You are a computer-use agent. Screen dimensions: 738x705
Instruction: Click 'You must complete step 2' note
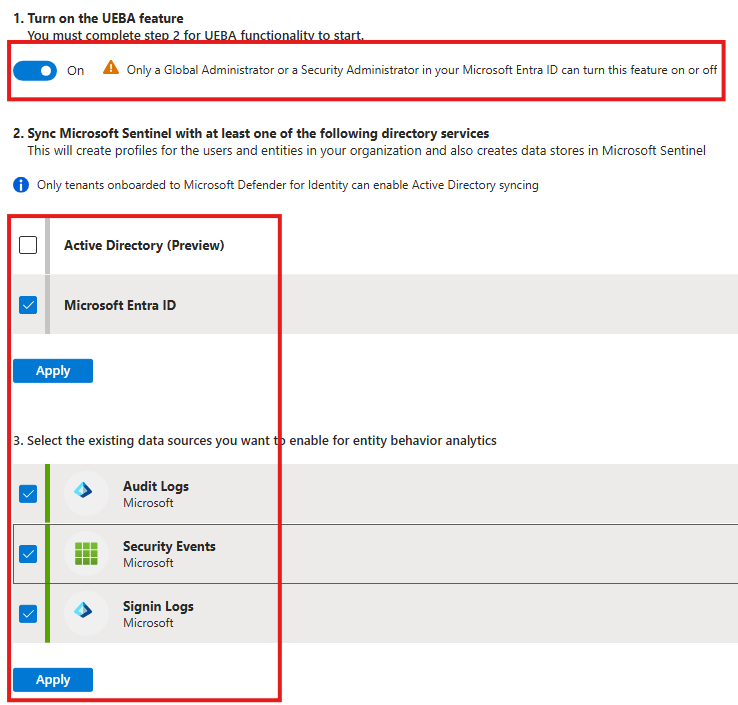[x=195, y=35]
